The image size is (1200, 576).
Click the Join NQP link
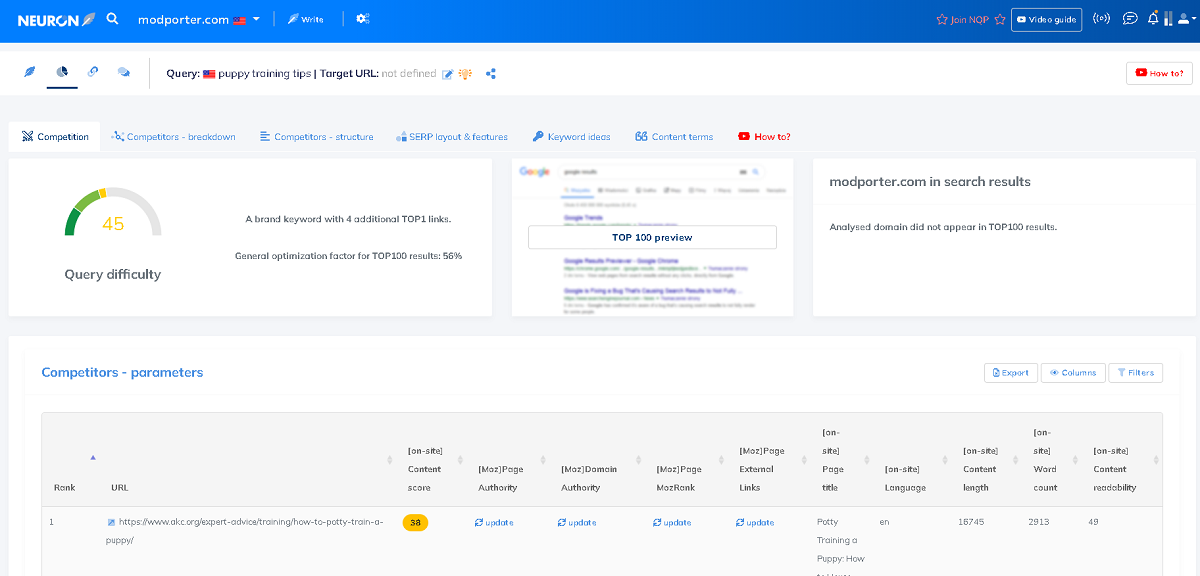pyautogui.click(x=970, y=19)
